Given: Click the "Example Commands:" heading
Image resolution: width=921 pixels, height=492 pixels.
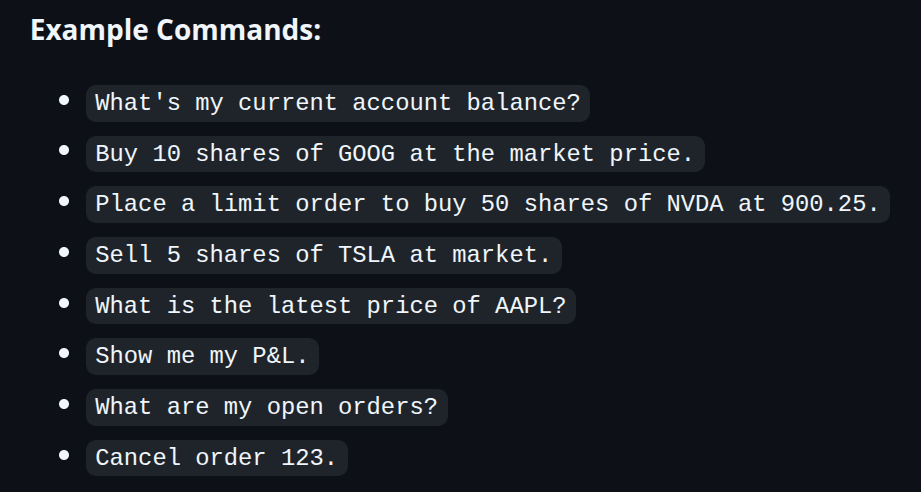Looking at the screenshot, I should pyautogui.click(x=175, y=30).
